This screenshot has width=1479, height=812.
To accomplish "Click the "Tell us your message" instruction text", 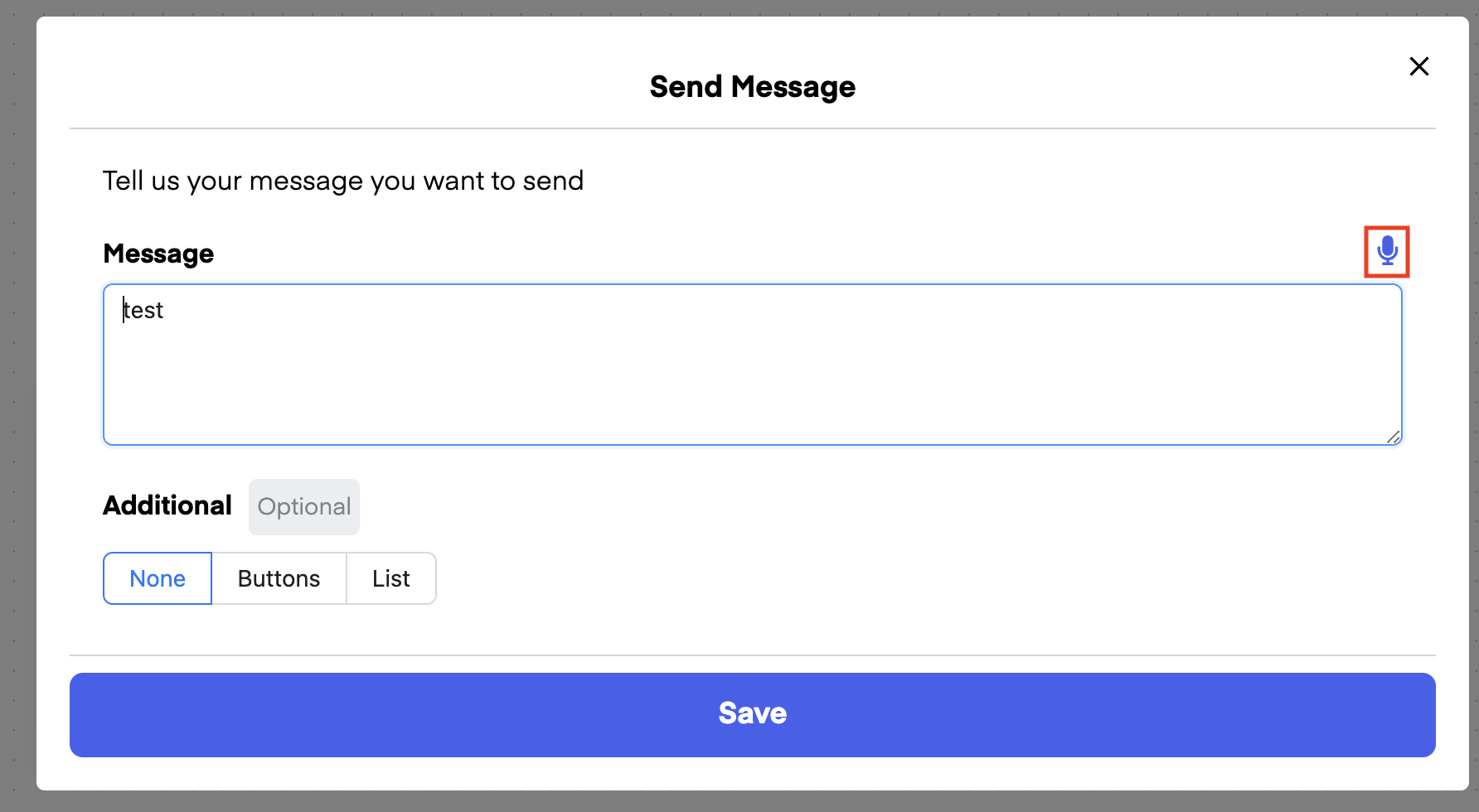I will (343, 181).
